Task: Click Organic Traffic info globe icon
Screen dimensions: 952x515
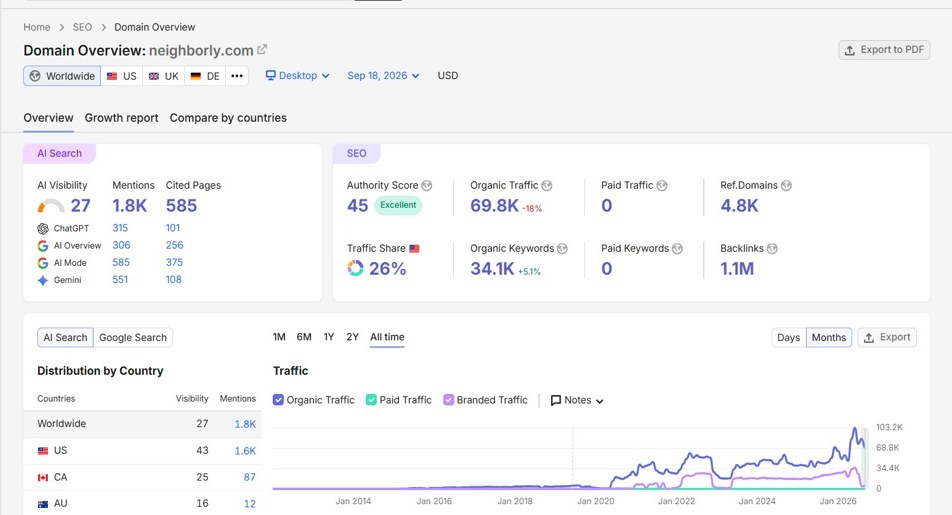Action: [546, 186]
